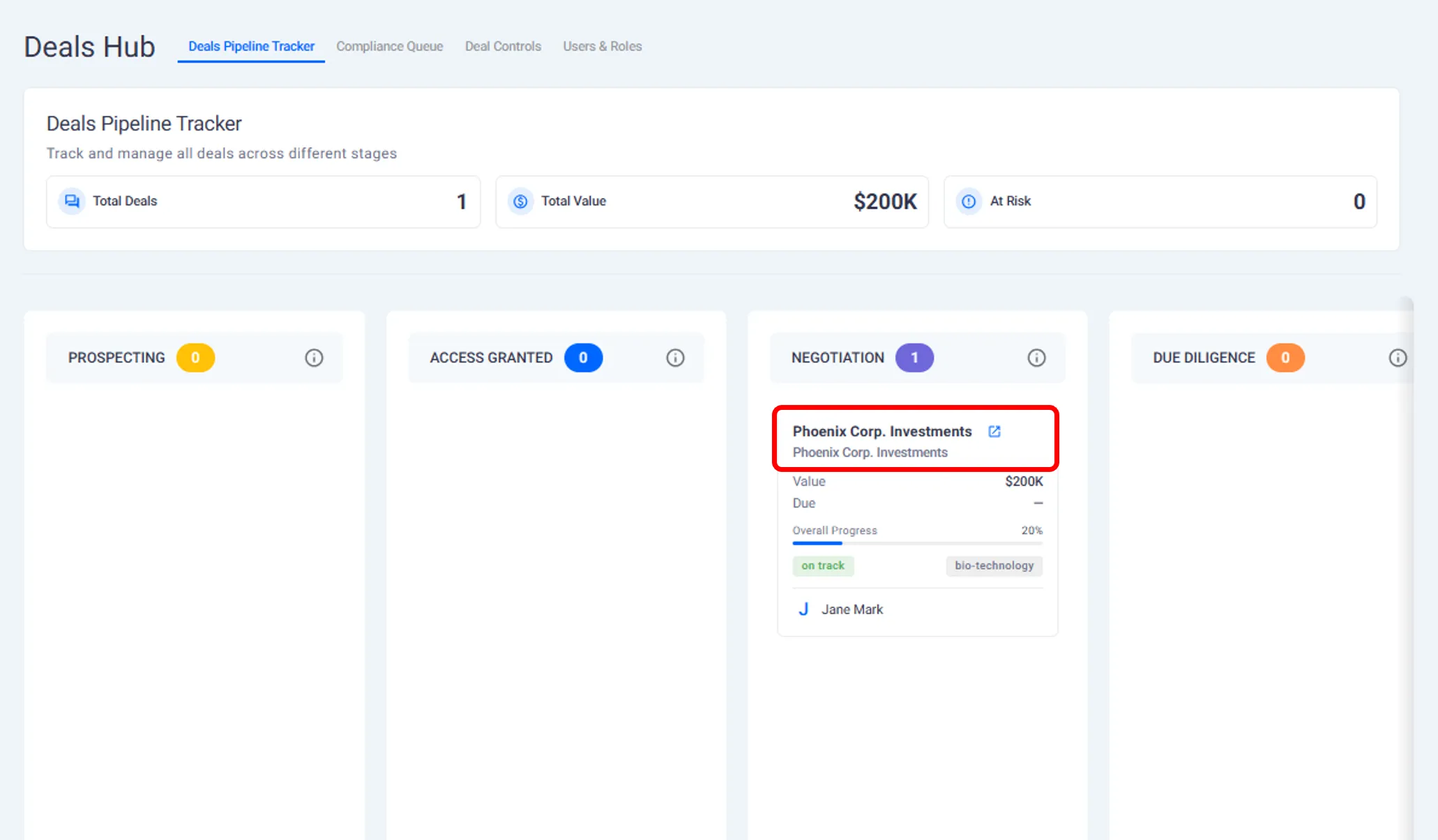Click the Phoenix Corp. Investments deal title
The width and height of the screenshot is (1438, 840).
tap(881, 432)
